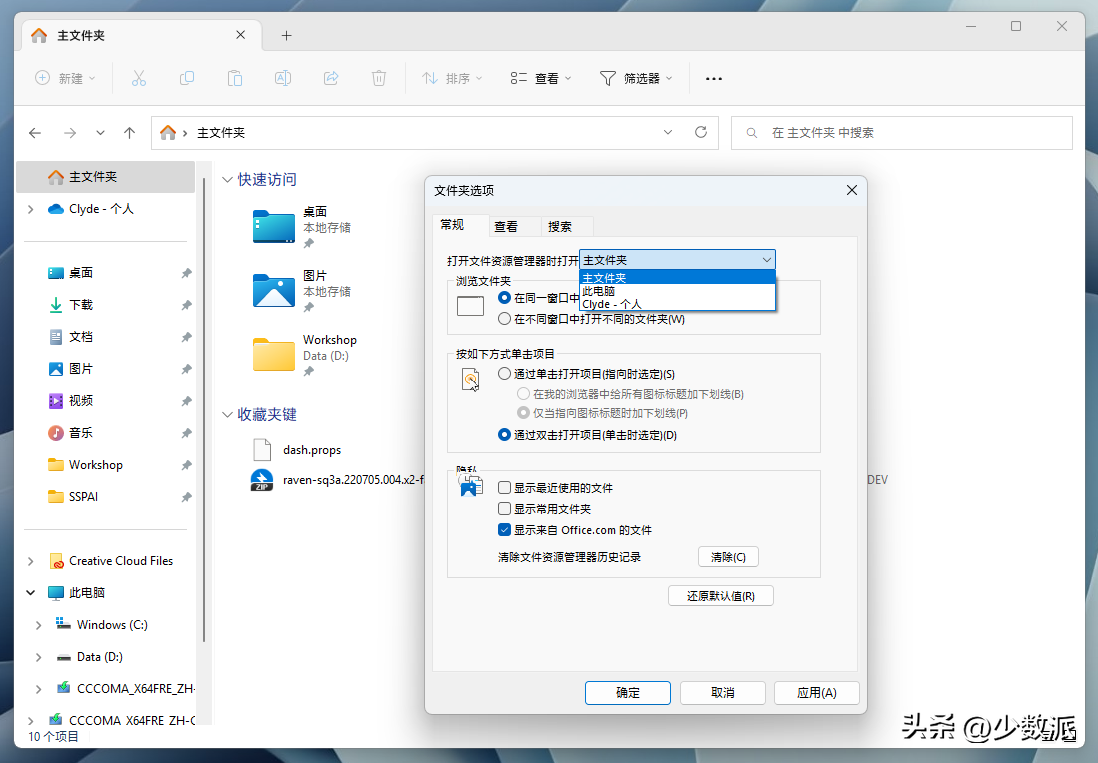Screen dimensions: 1098x763
Task: Switch to the 搜索 tab in dialog
Action: 560,226
